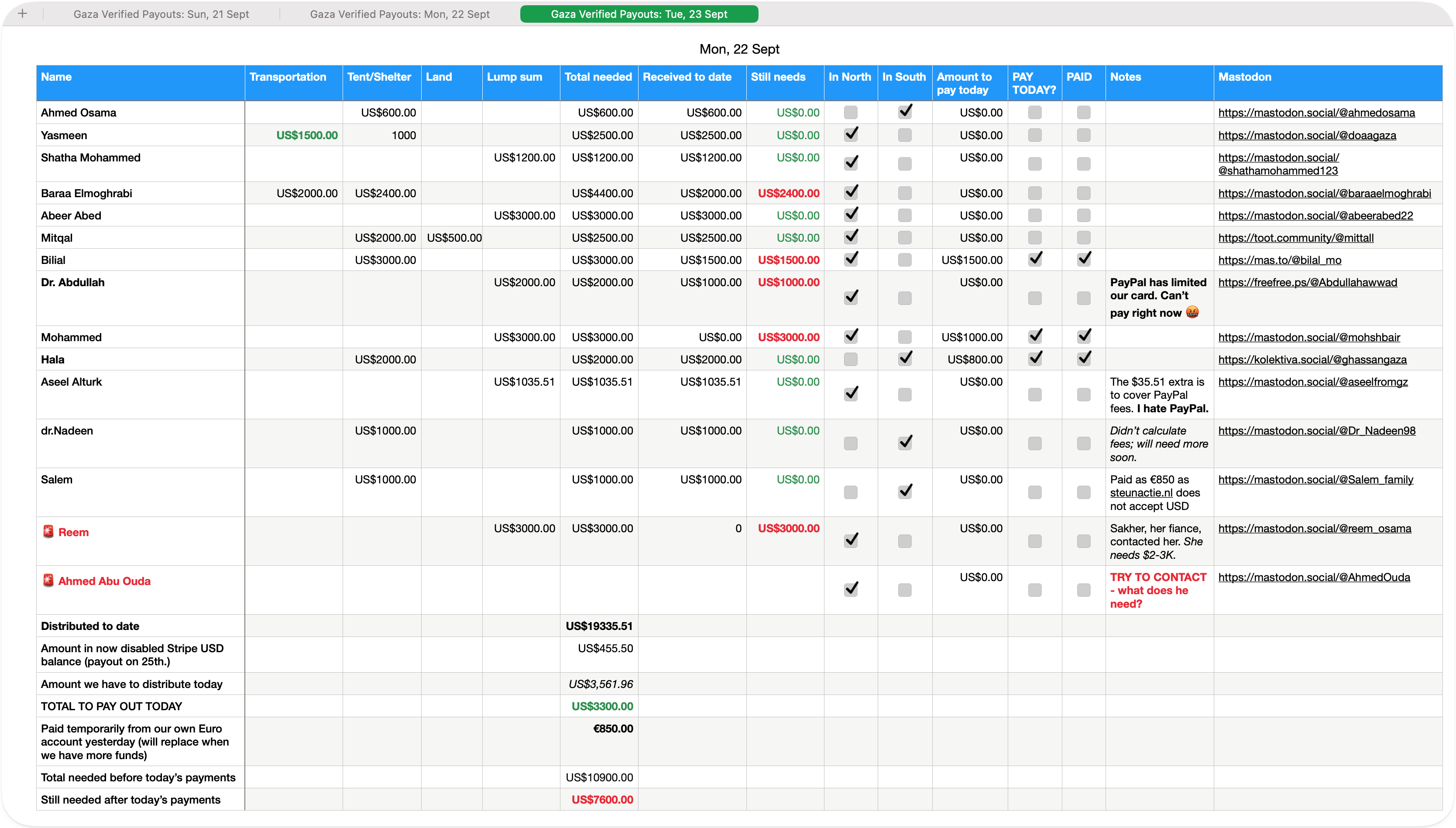Click the TOTAL TO PAY OUT TODAY amount
The width and height of the screenshot is (1456, 828).
[602, 706]
